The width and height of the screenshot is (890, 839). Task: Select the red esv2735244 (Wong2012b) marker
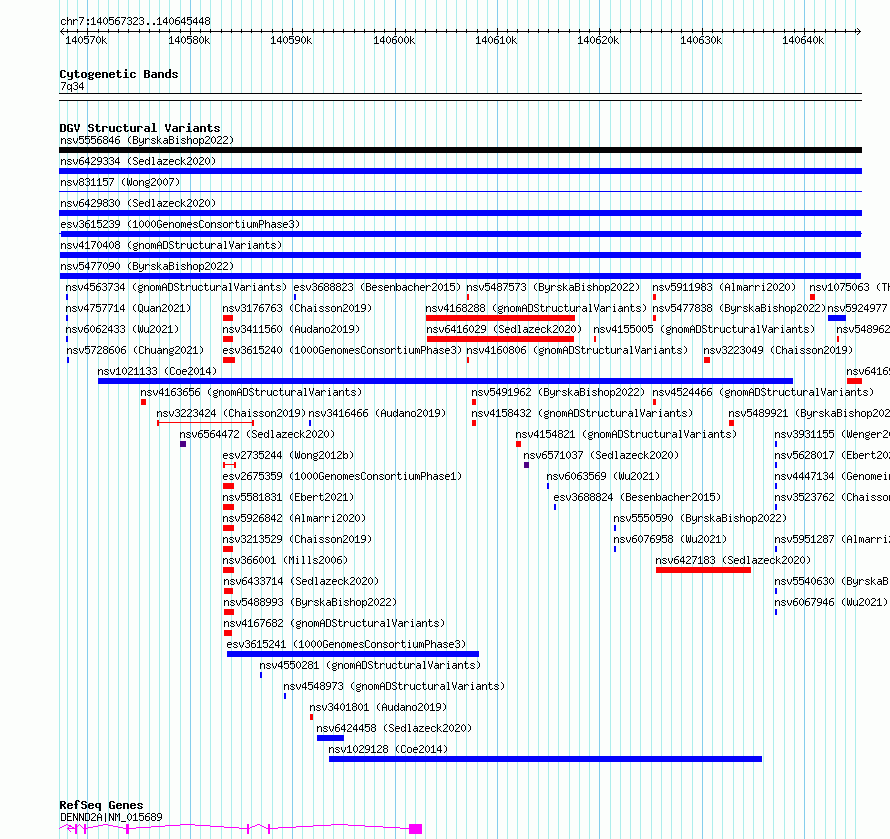(229, 465)
